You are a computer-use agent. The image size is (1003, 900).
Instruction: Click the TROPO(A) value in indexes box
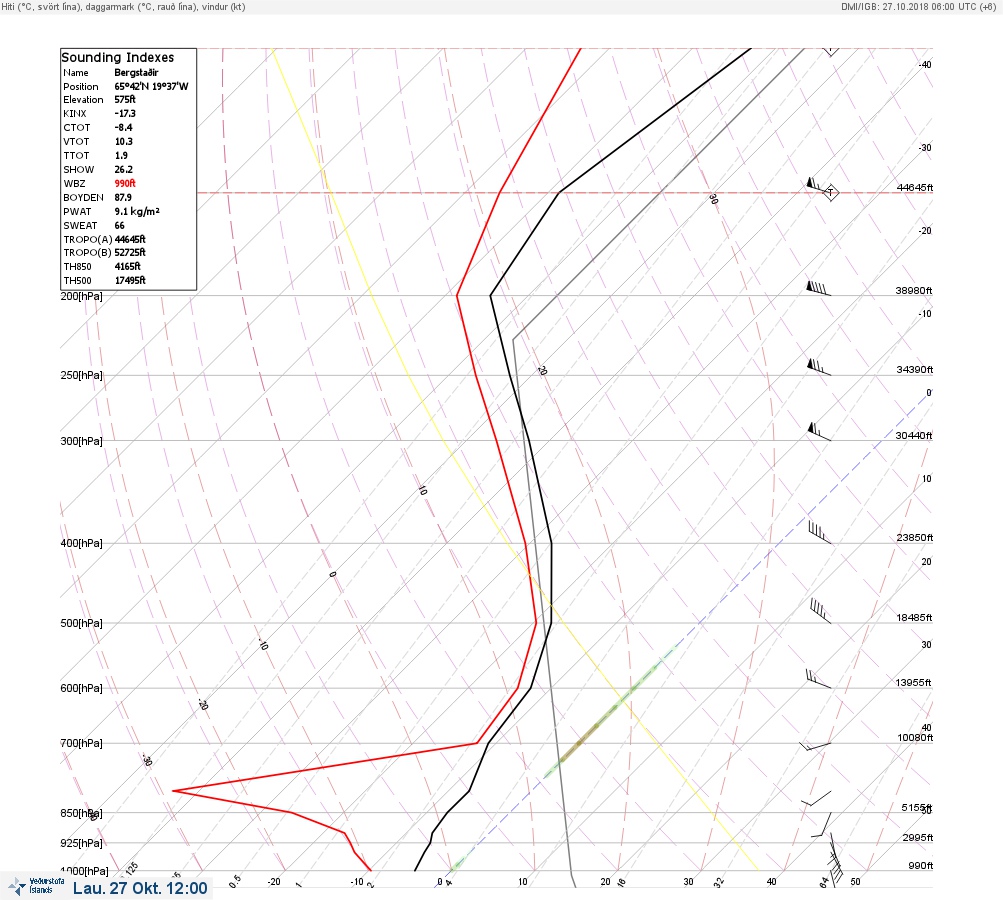point(130,239)
